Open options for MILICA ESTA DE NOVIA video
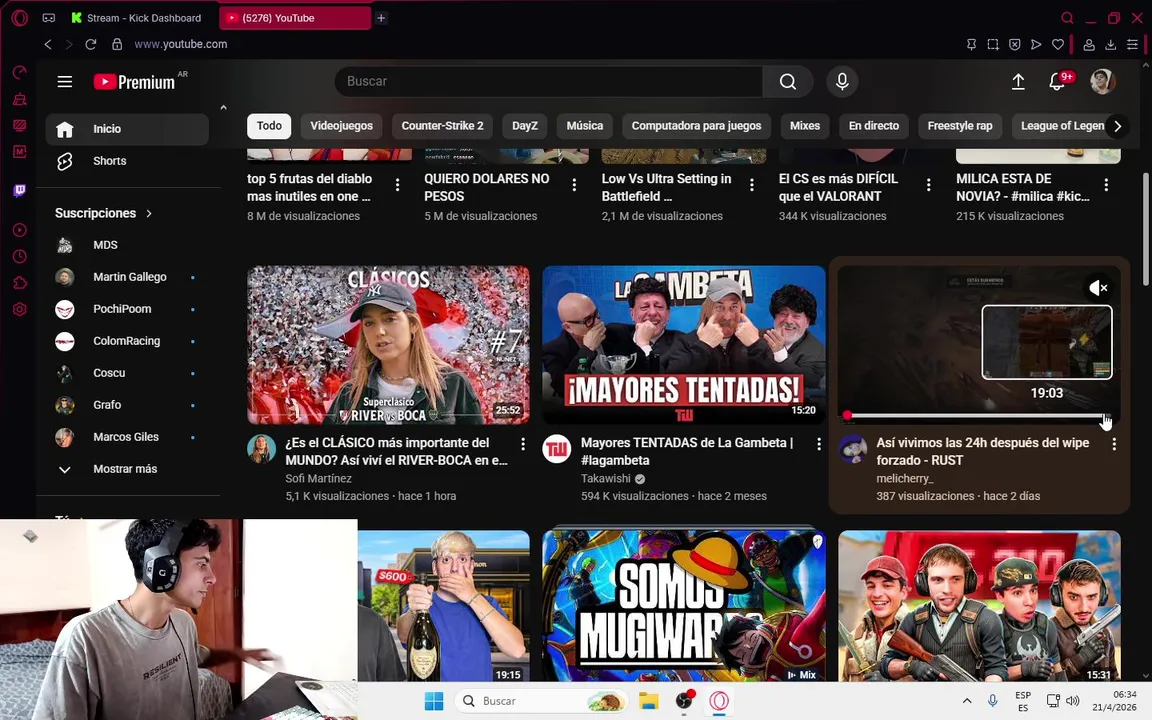 1106,185
